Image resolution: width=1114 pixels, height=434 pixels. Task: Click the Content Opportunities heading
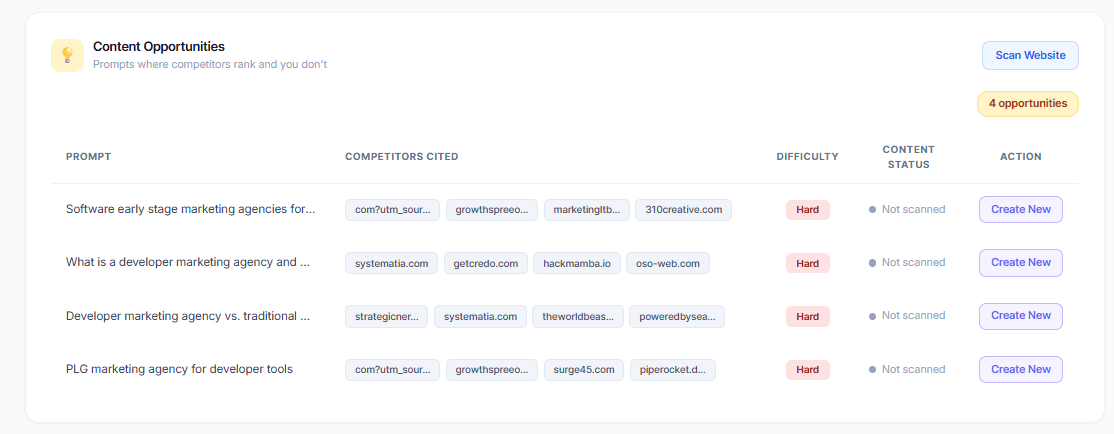pos(158,47)
